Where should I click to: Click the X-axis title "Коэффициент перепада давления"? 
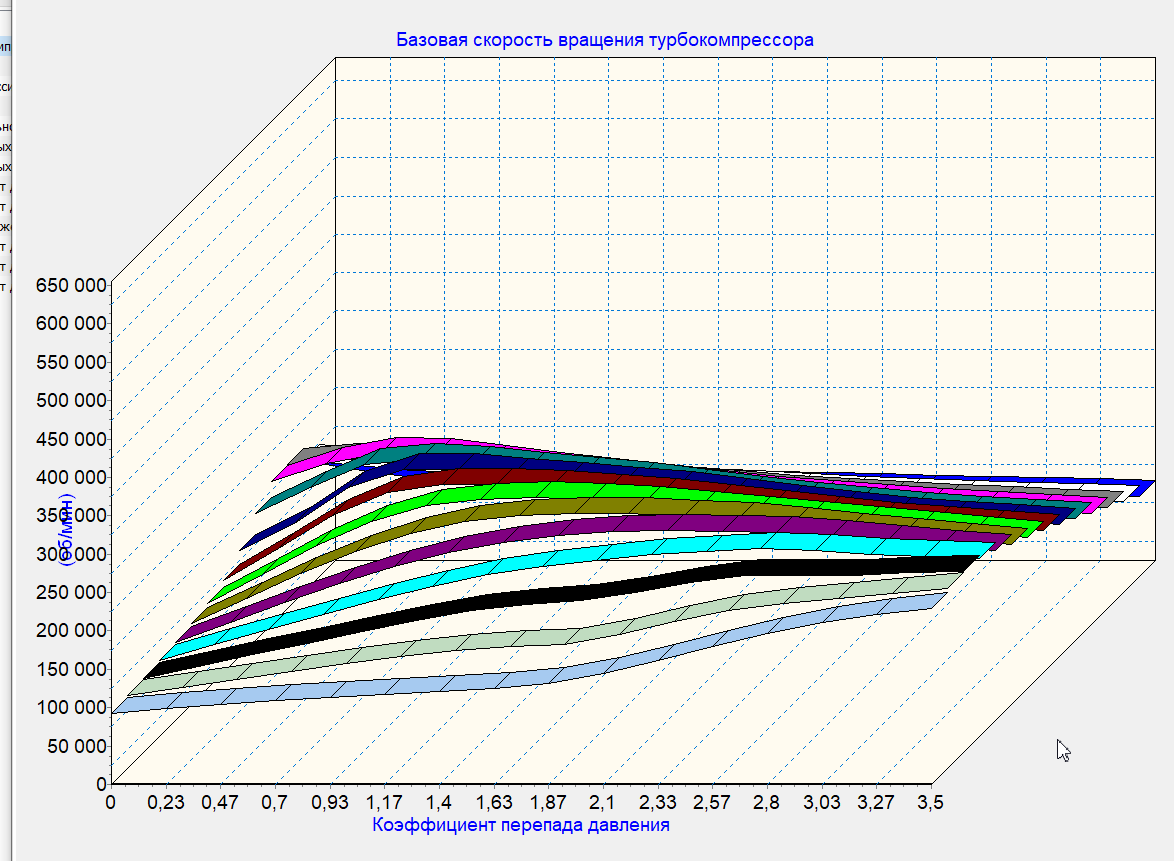point(520,825)
